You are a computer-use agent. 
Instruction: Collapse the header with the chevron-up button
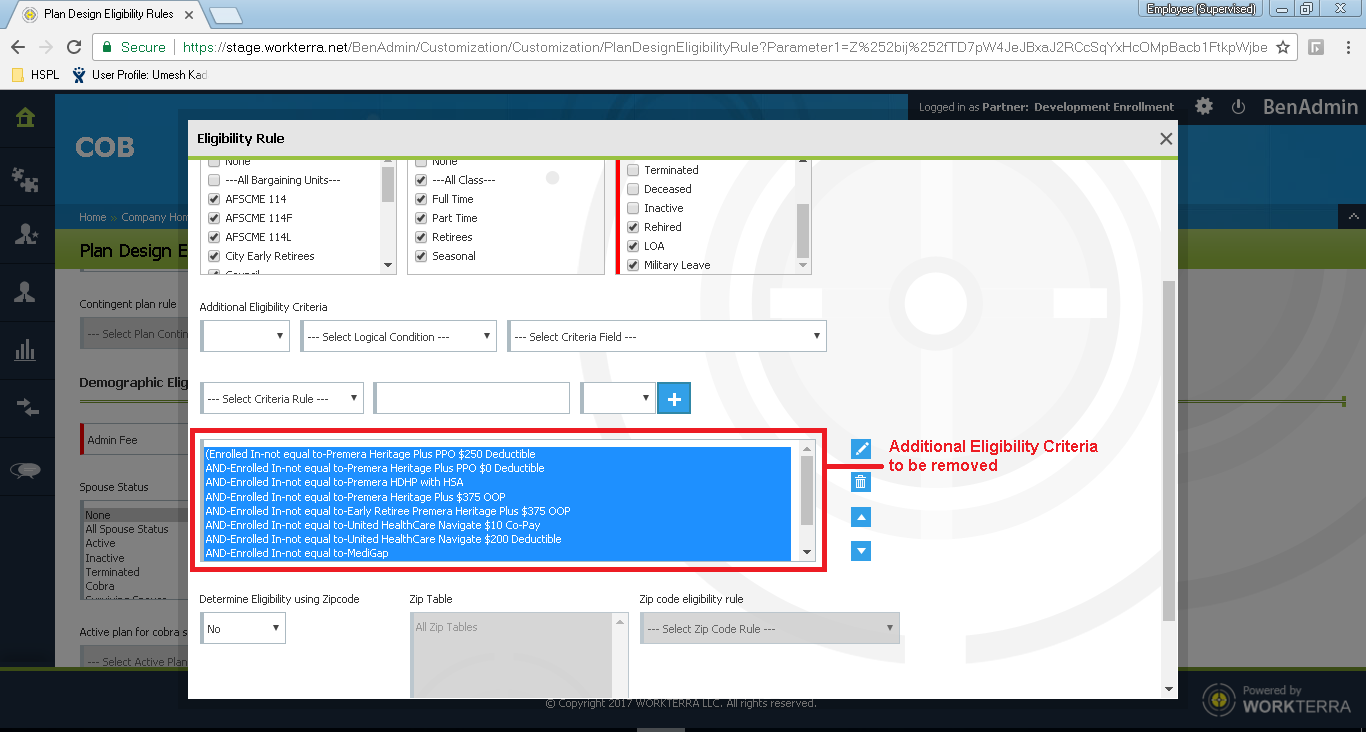[1354, 217]
